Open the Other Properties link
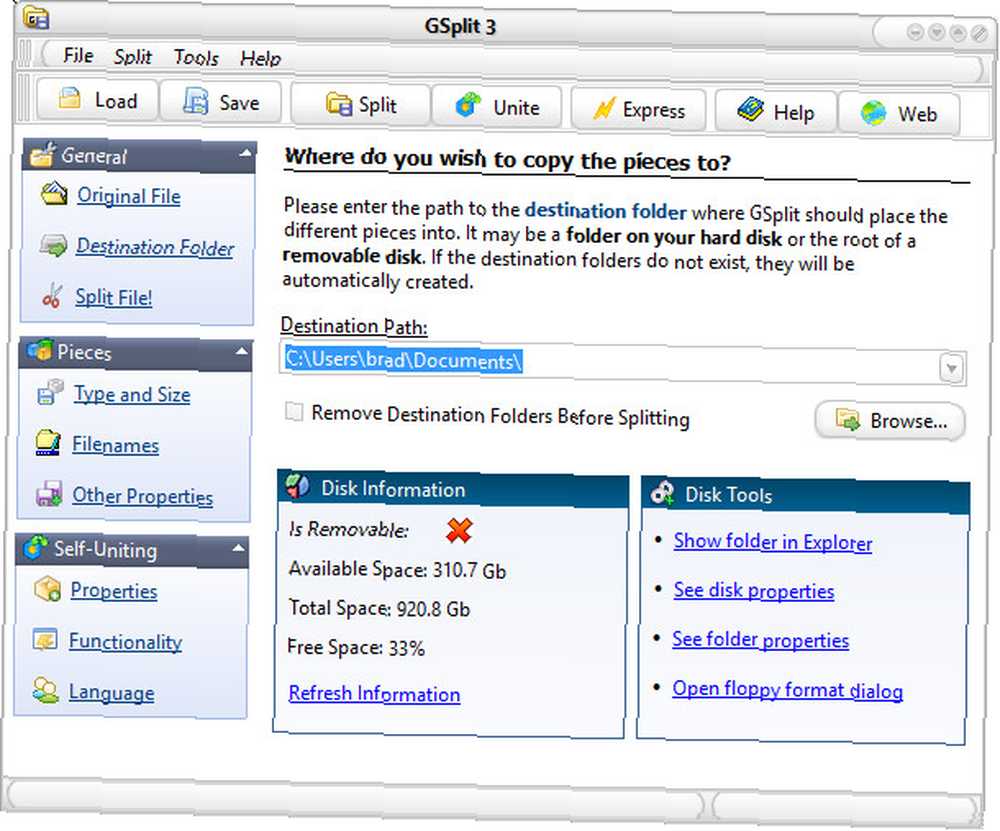The width and height of the screenshot is (1000, 831). (142, 496)
